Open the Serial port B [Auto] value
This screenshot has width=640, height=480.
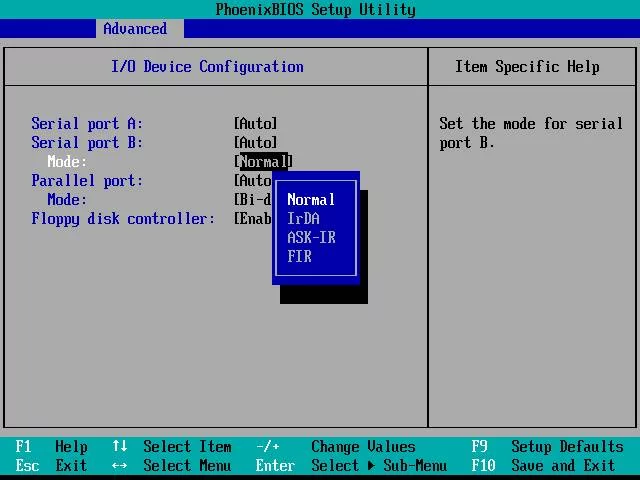click(x=256, y=142)
